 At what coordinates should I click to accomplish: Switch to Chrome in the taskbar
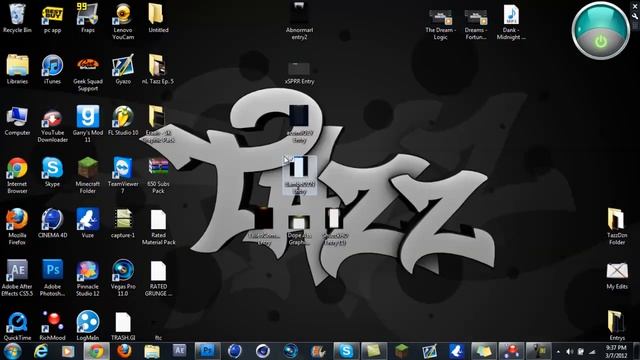[x=96, y=351]
